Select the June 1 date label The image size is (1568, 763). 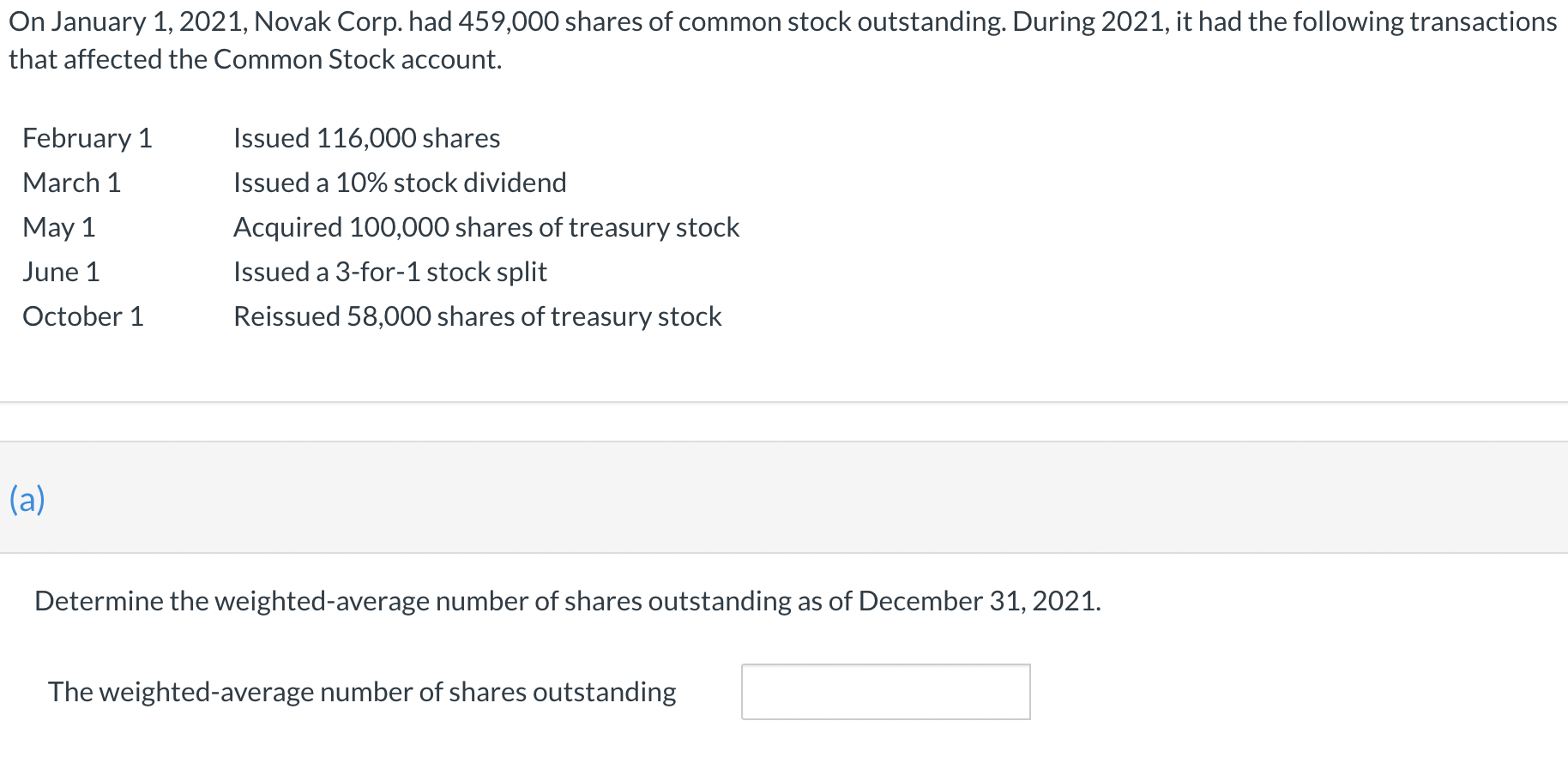(62, 272)
